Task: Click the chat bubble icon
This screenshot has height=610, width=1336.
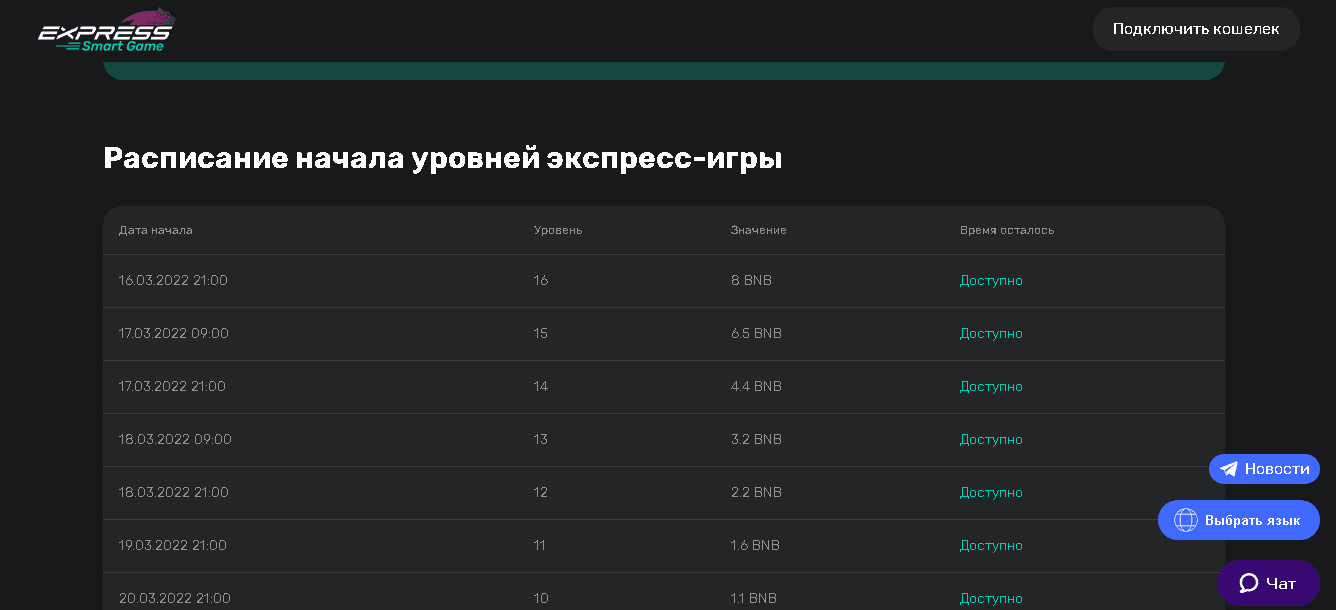Action: coord(1248,583)
